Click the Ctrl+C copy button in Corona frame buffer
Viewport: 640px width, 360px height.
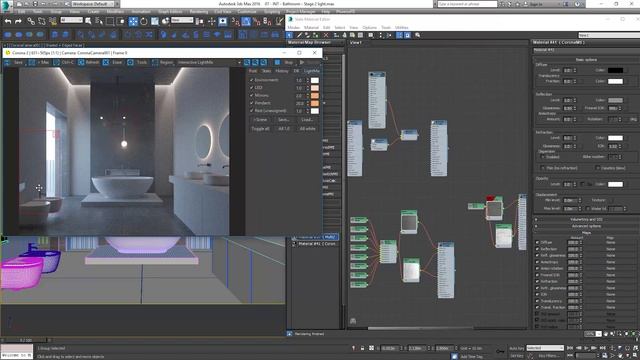[x=64, y=62]
